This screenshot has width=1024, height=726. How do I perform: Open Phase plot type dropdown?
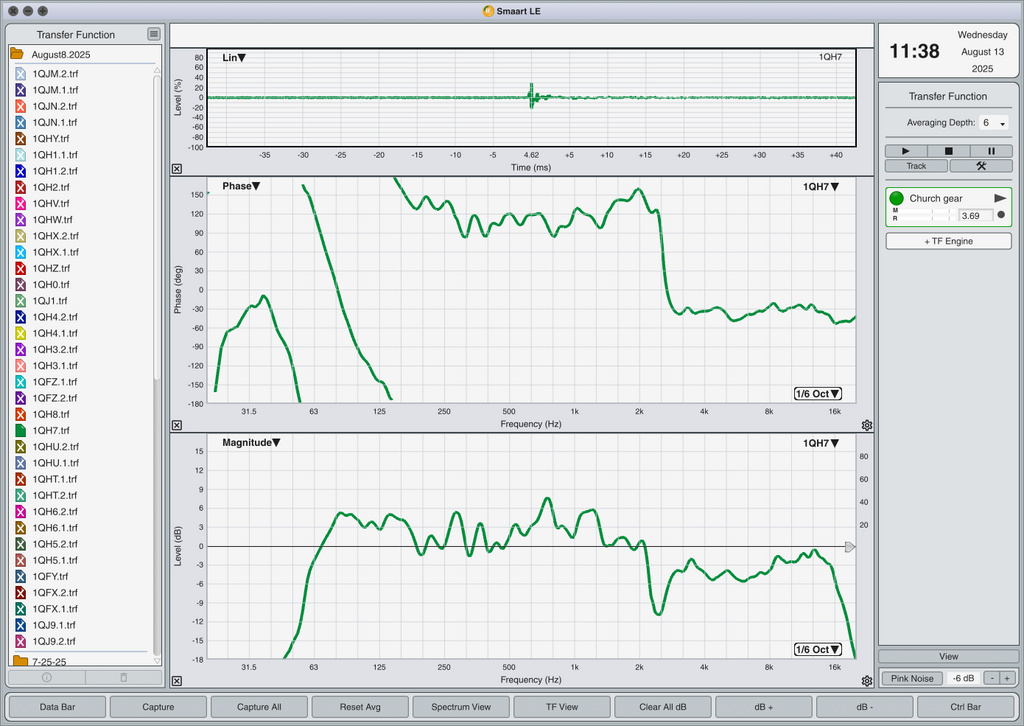241,186
